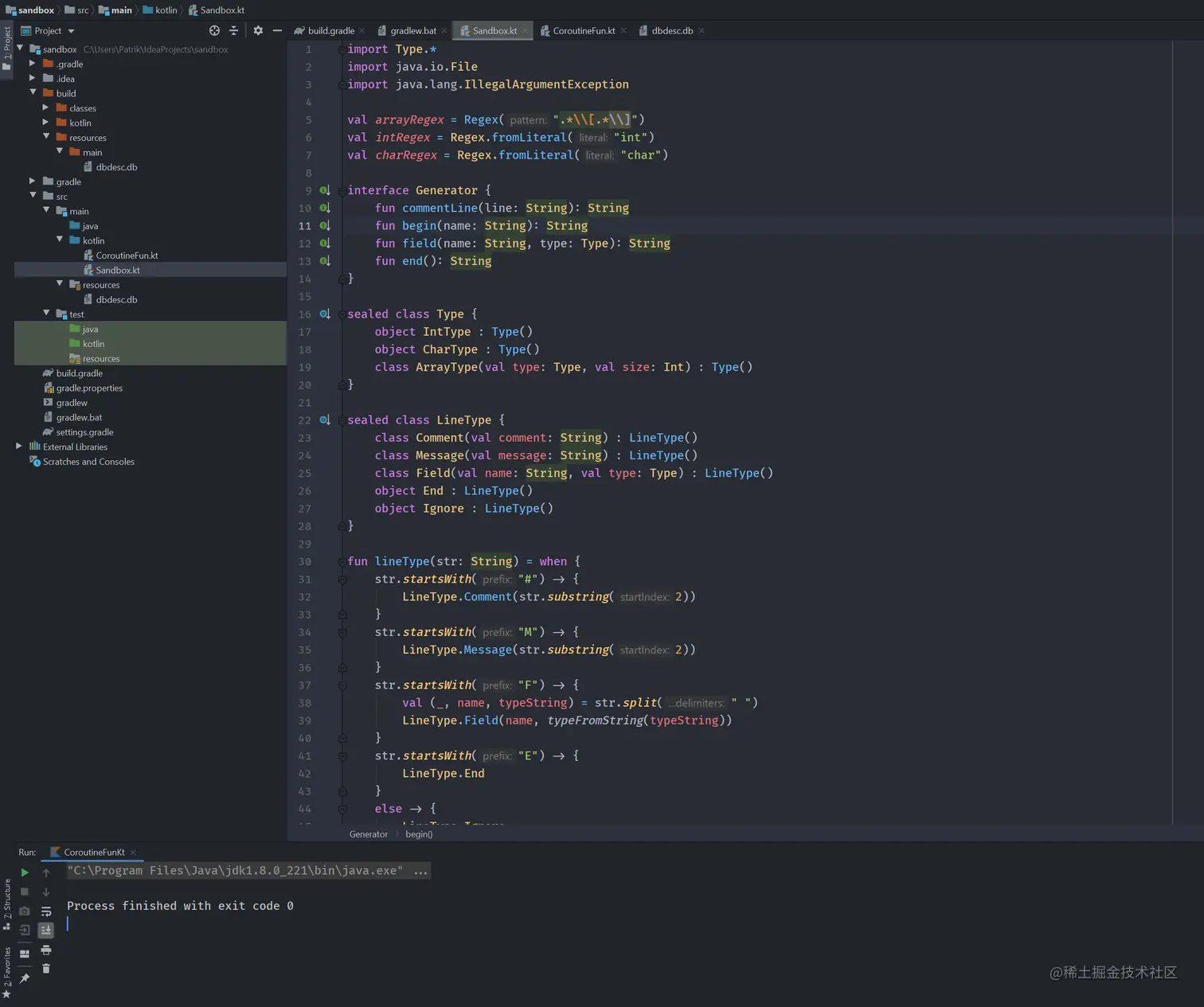Image resolution: width=1204 pixels, height=1007 pixels.
Task: Click the Stop process square icon
Action: (25, 892)
